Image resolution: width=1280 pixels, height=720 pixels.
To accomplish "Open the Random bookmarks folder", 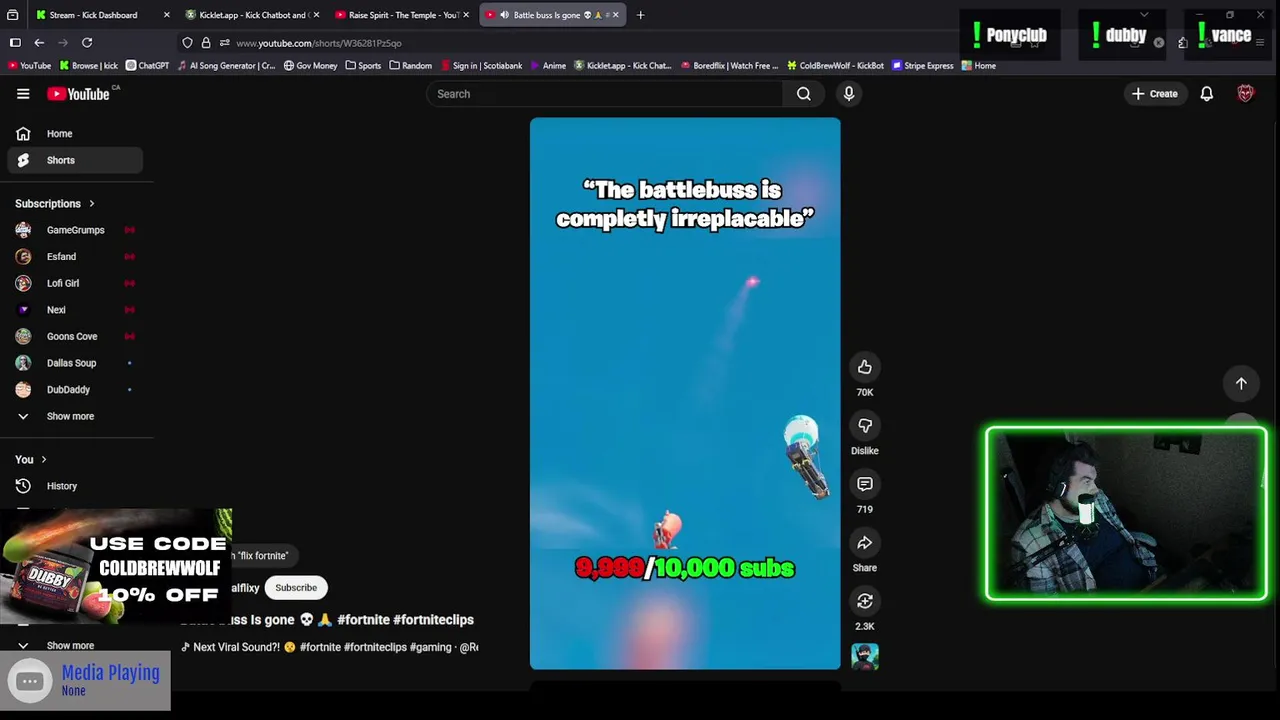I will pos(410,66).
